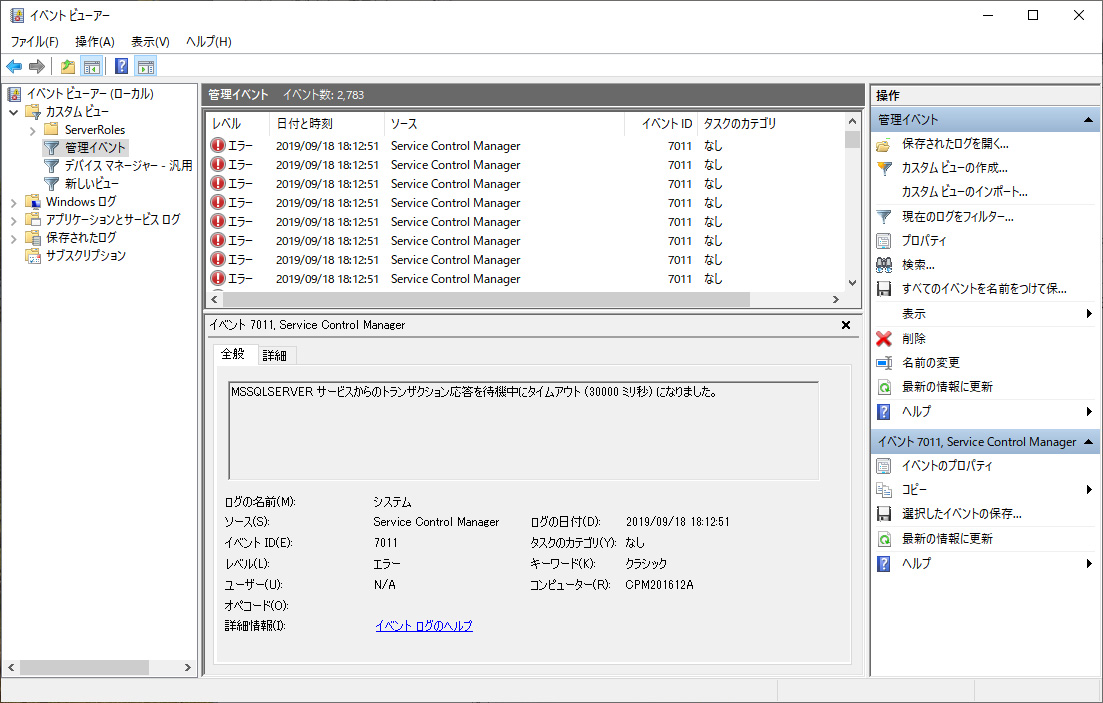Screen dimensions: 1103x703
Task: Click the save all events floppy icon
Action: click(x=884, y=289)
